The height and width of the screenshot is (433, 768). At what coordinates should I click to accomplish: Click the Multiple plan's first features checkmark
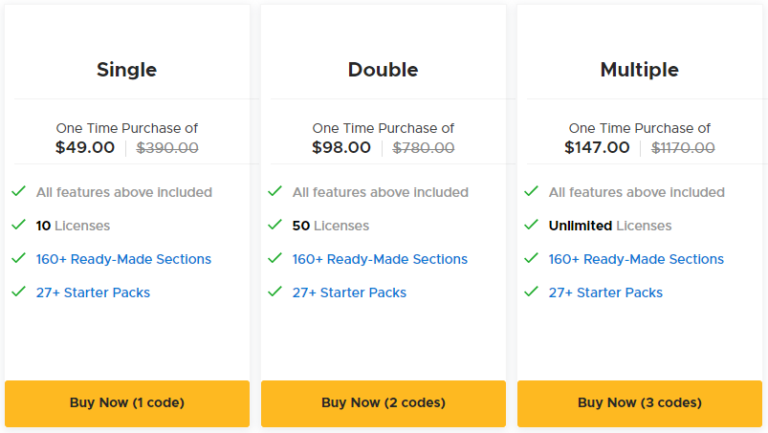[530, 191]
